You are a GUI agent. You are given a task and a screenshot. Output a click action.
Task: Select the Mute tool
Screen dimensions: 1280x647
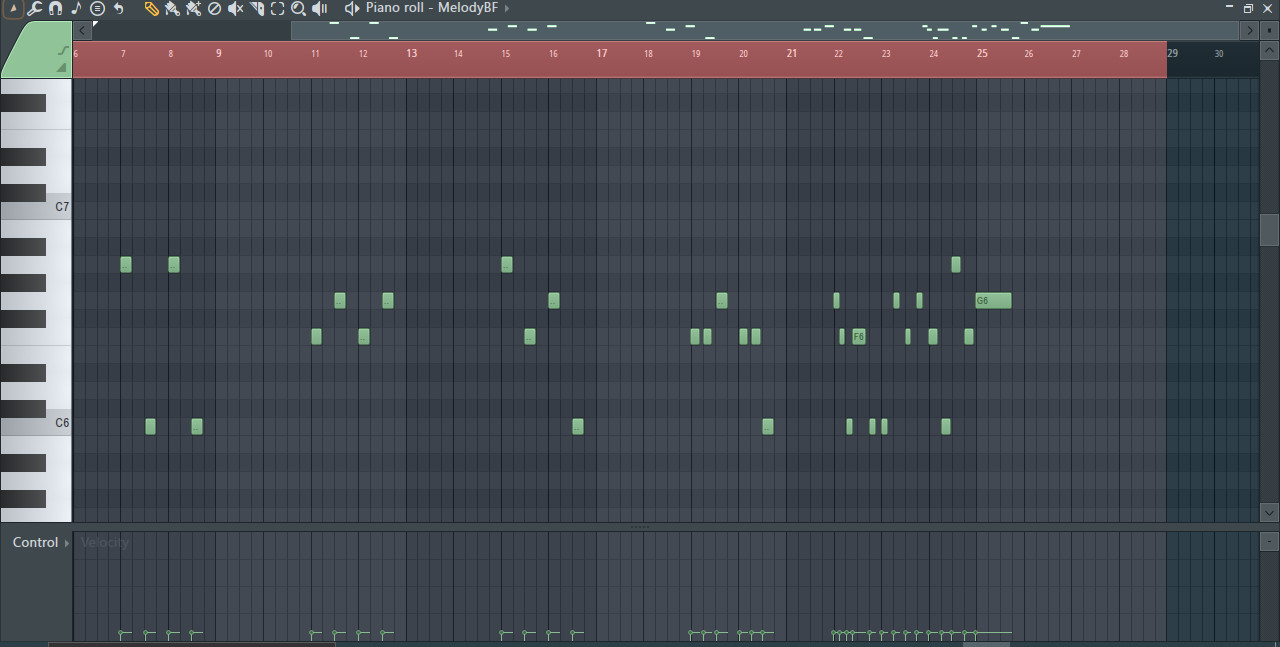tap(234, 8)
